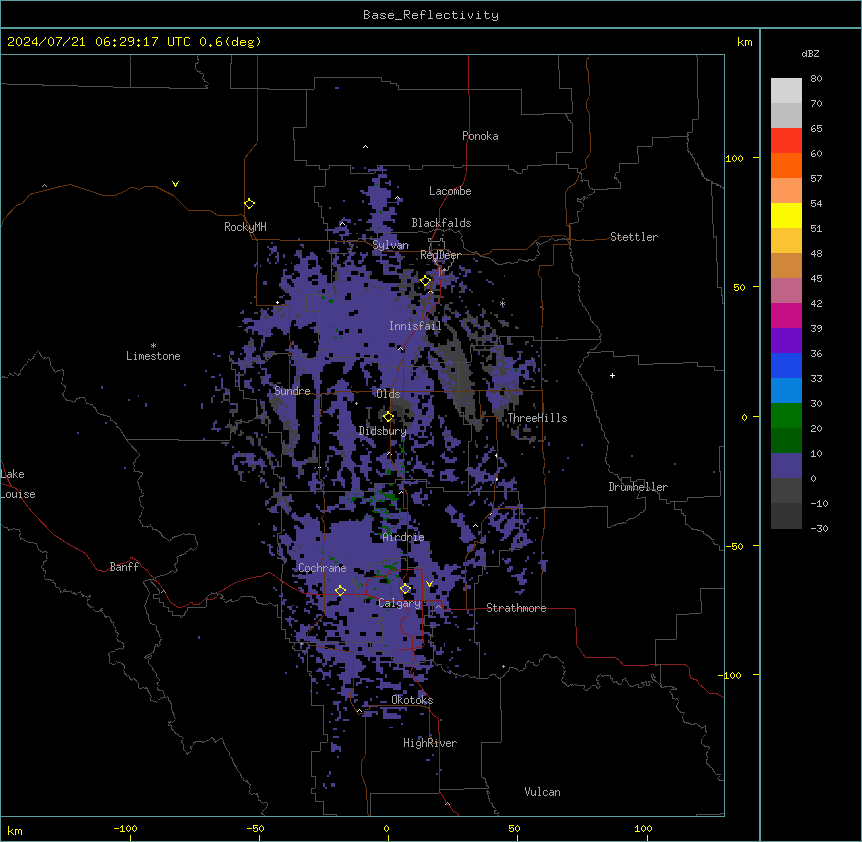Pick the bright yellow 51-54 dBZ swatch
The image size is (862, 842).
click(x=786, y=215)
